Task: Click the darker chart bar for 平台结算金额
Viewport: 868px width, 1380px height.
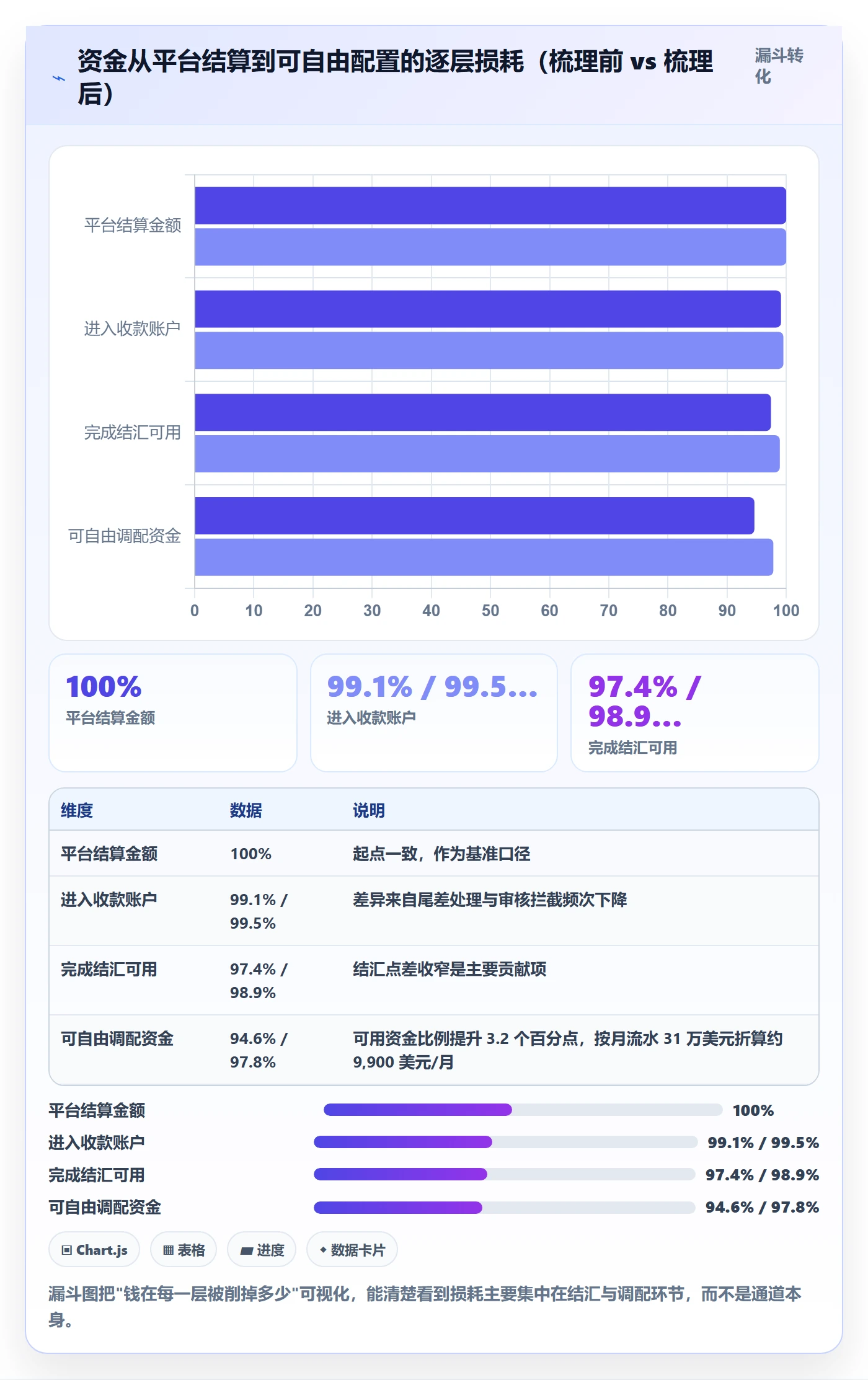Action: coord(490,205)
